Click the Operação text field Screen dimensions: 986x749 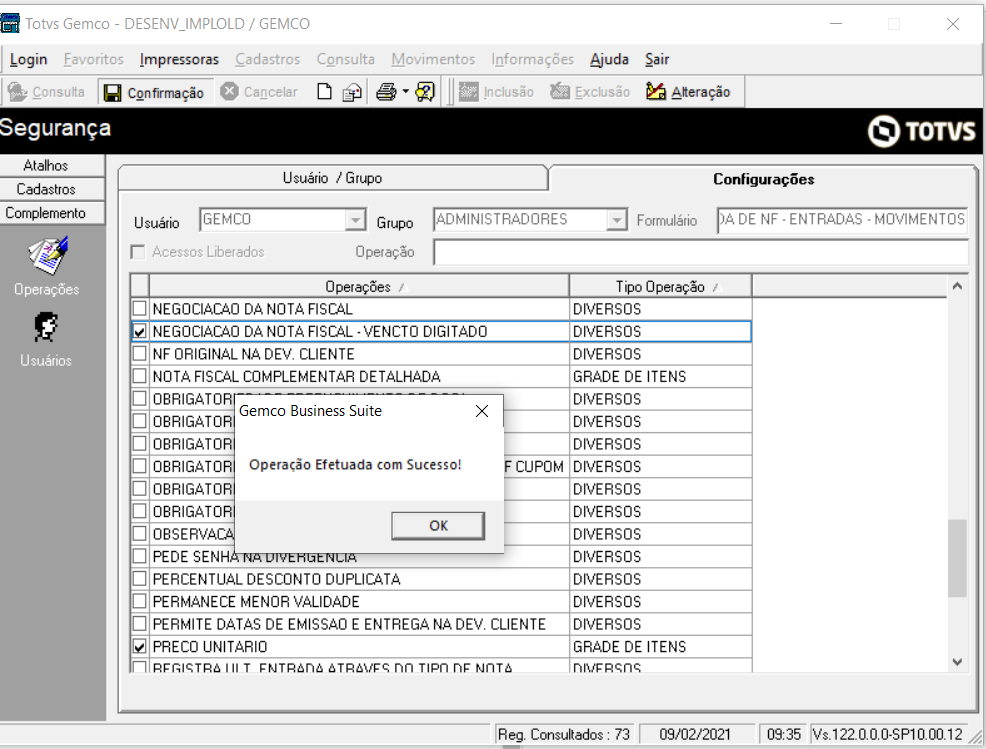tap(701, 252)
